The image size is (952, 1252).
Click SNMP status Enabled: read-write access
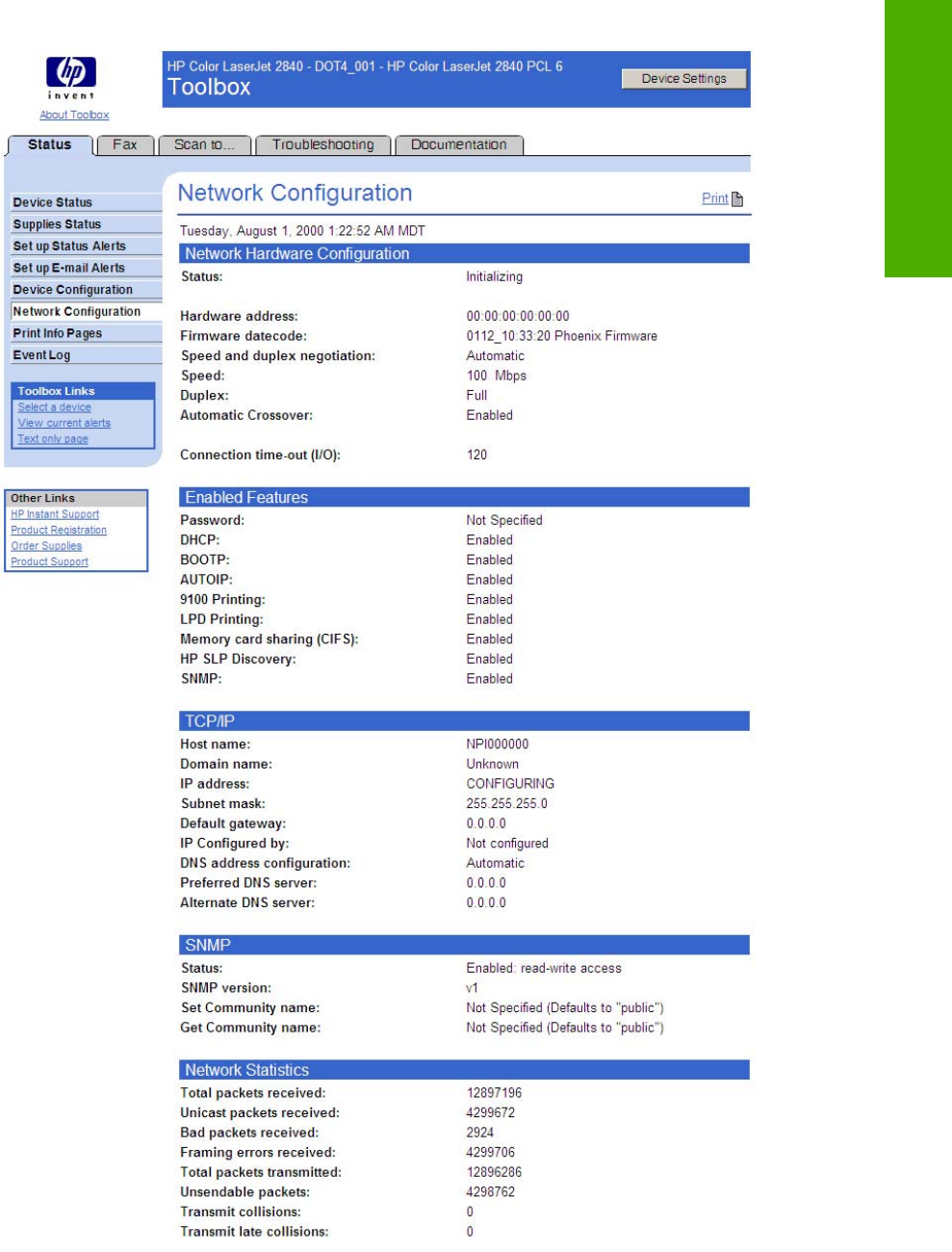(x=544, y=968)
